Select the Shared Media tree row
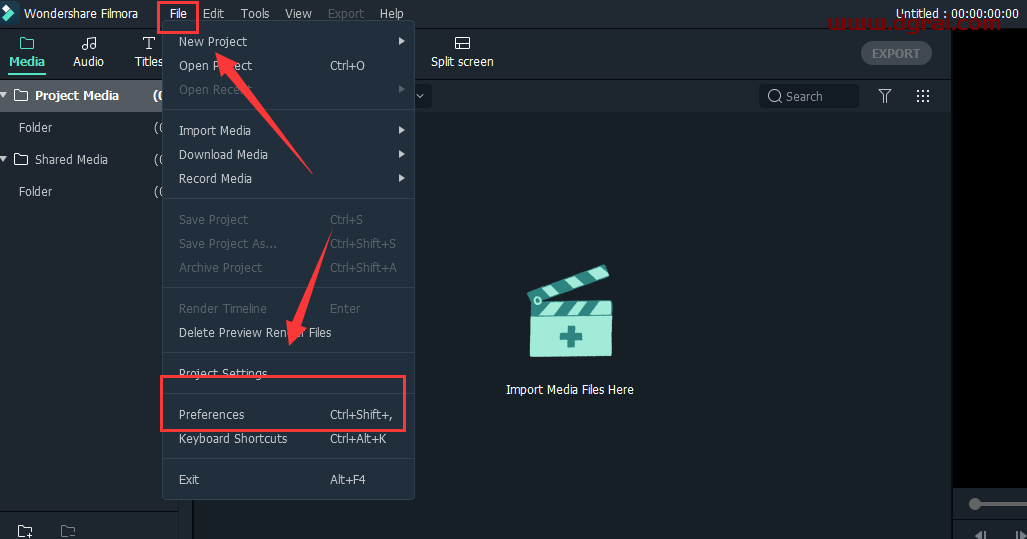Screen dimensions: 1027x539 click(81, 159)
